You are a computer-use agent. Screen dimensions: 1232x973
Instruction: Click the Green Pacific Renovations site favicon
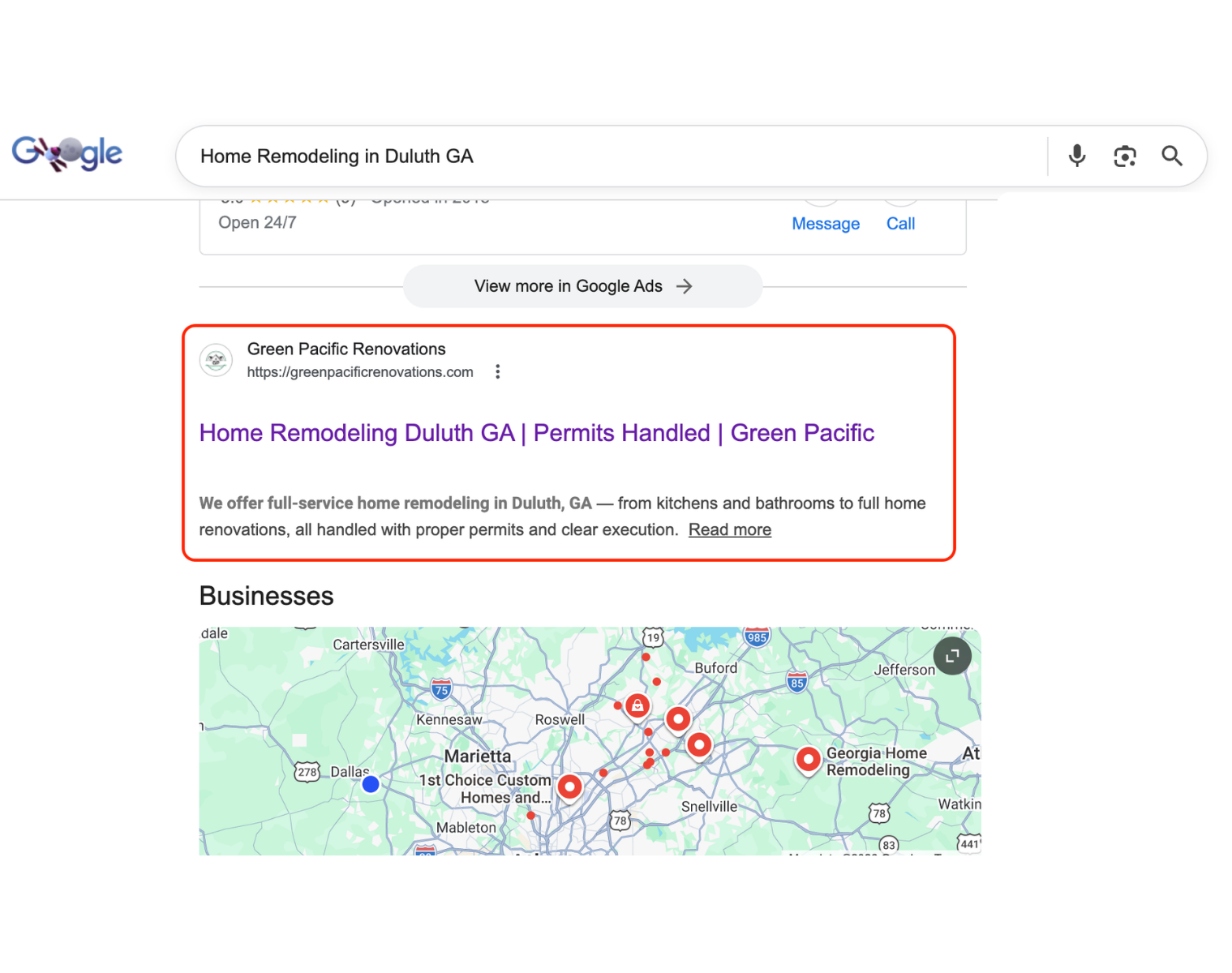(x=216, y=360)
